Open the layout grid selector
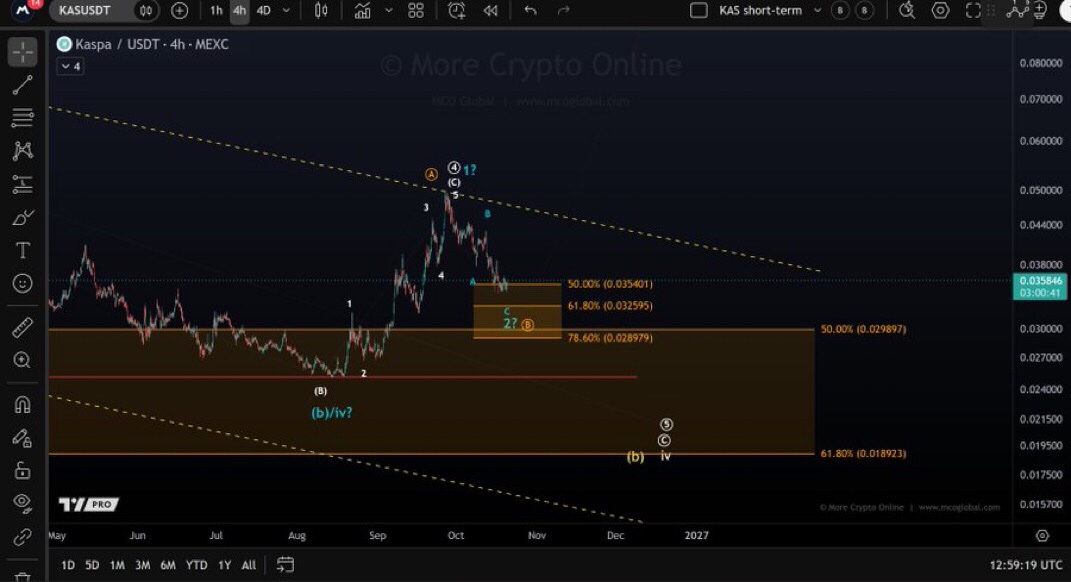Image resolution: width=1071 pixels, height=582 pixels. pos(416,10)
